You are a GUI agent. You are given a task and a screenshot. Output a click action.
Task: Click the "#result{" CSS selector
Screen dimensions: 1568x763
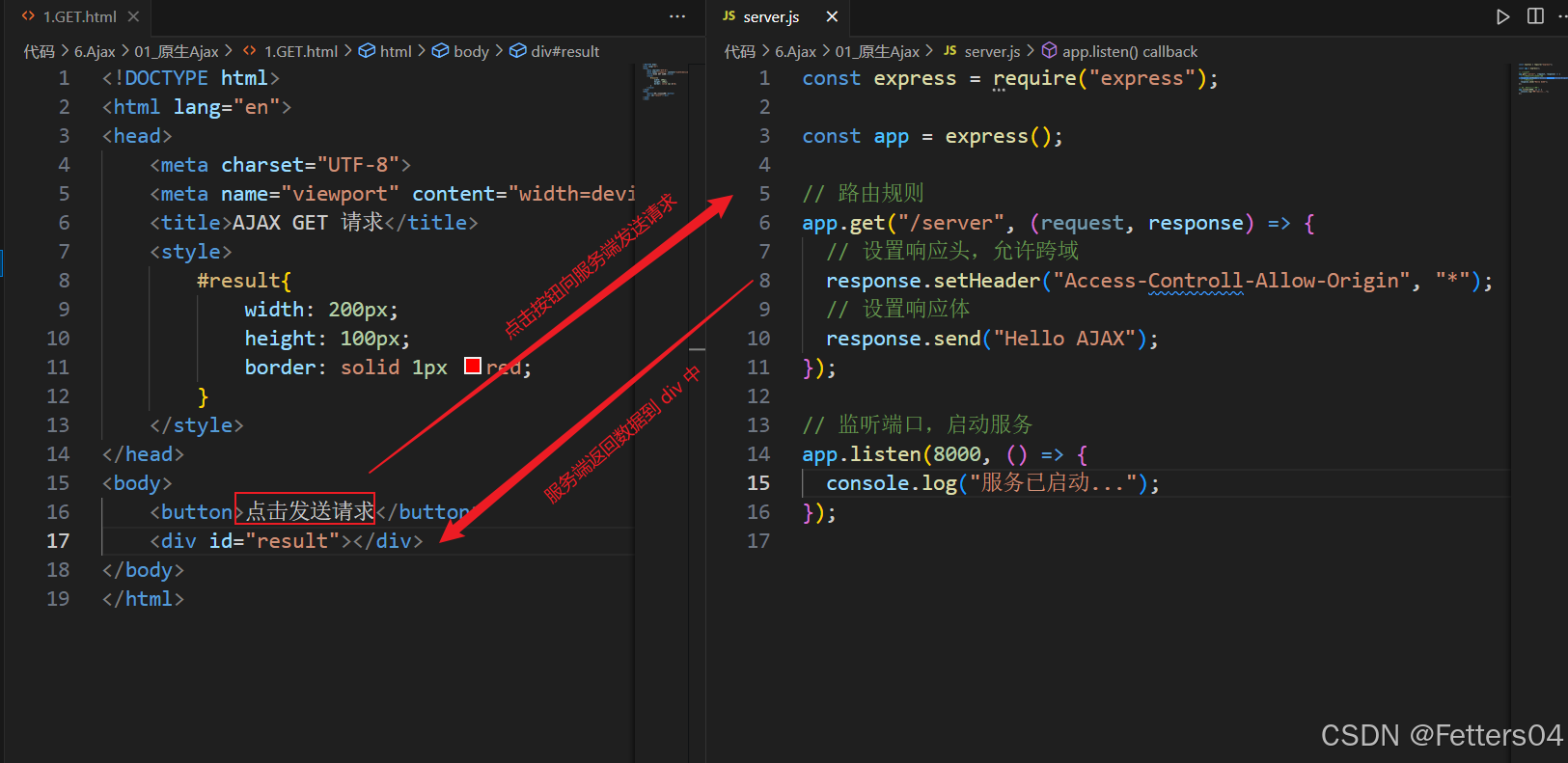click(244, 281)
